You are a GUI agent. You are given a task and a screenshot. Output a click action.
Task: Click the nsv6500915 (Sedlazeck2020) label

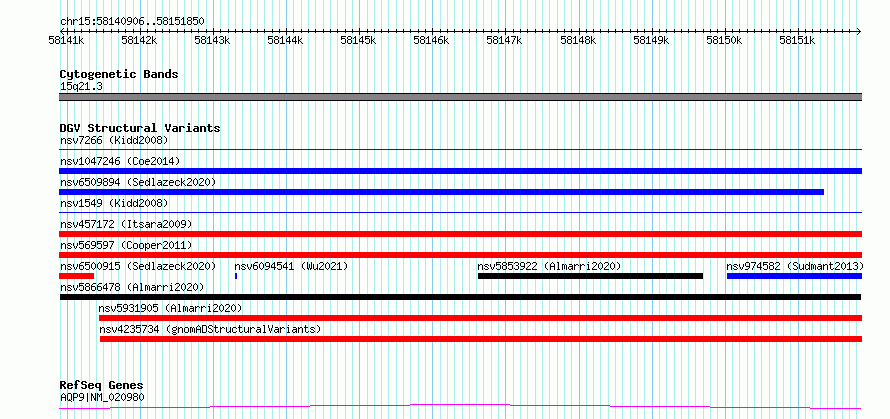click(x=138, y=266)
